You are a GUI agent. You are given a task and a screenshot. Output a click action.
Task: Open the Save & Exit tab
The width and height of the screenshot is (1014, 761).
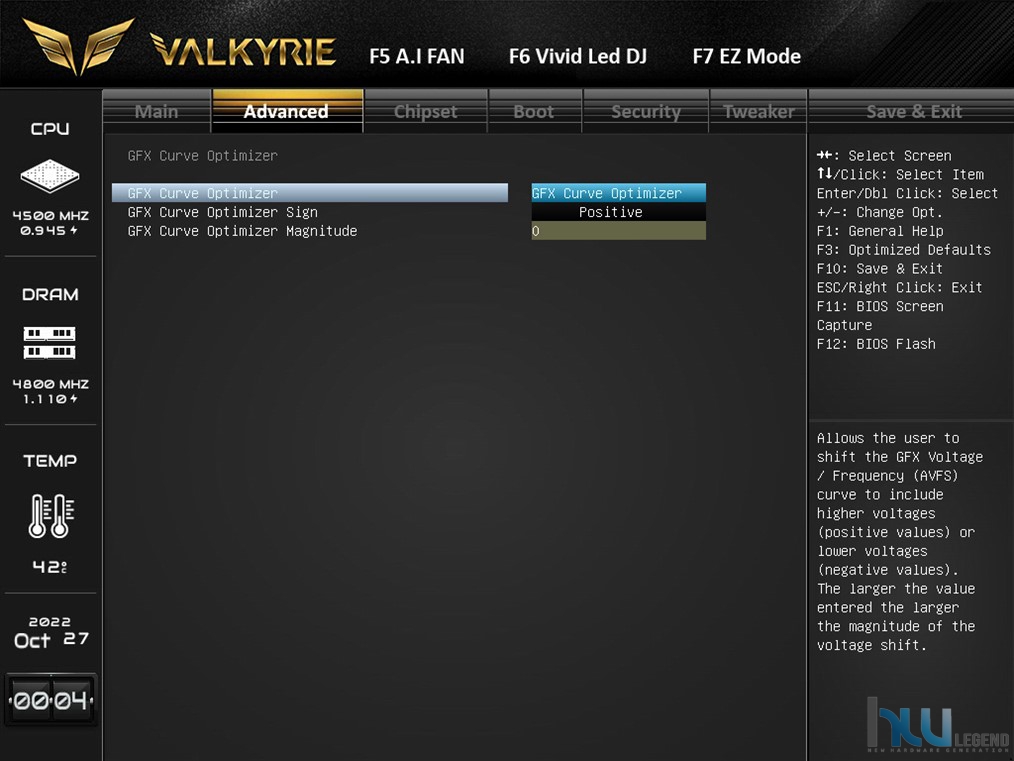pyautogui.click(x=914, y=111)
